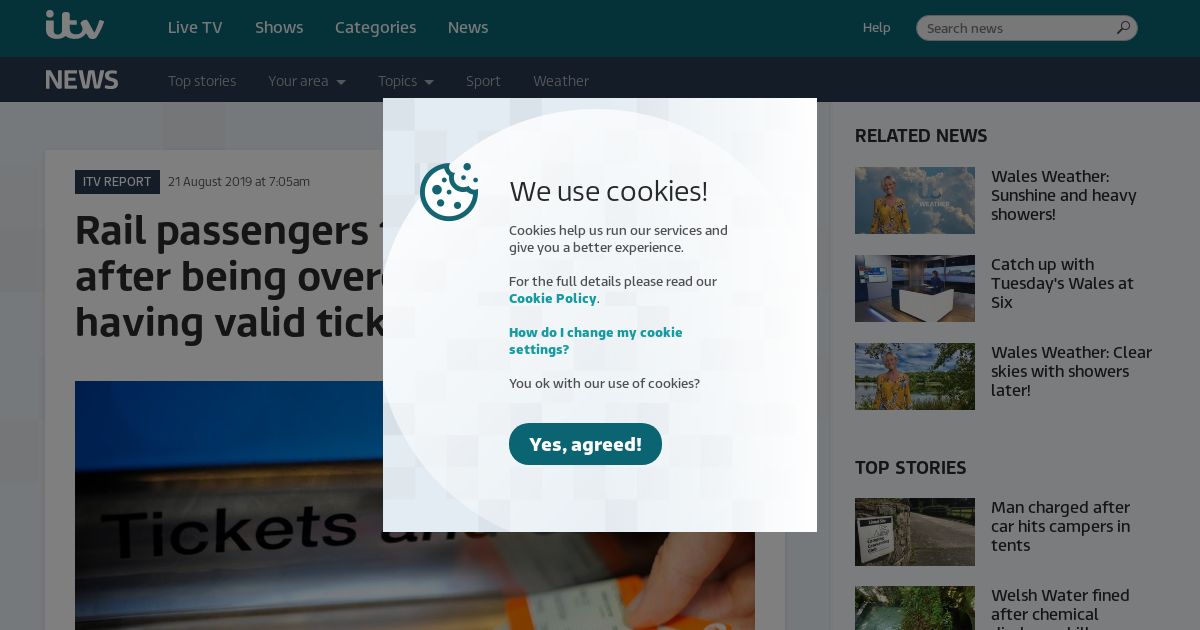Viewport: 1200px width, 630px height.
Task: Open Man charged after car hits campers thumbnail
Action: [x=915, y=532]
